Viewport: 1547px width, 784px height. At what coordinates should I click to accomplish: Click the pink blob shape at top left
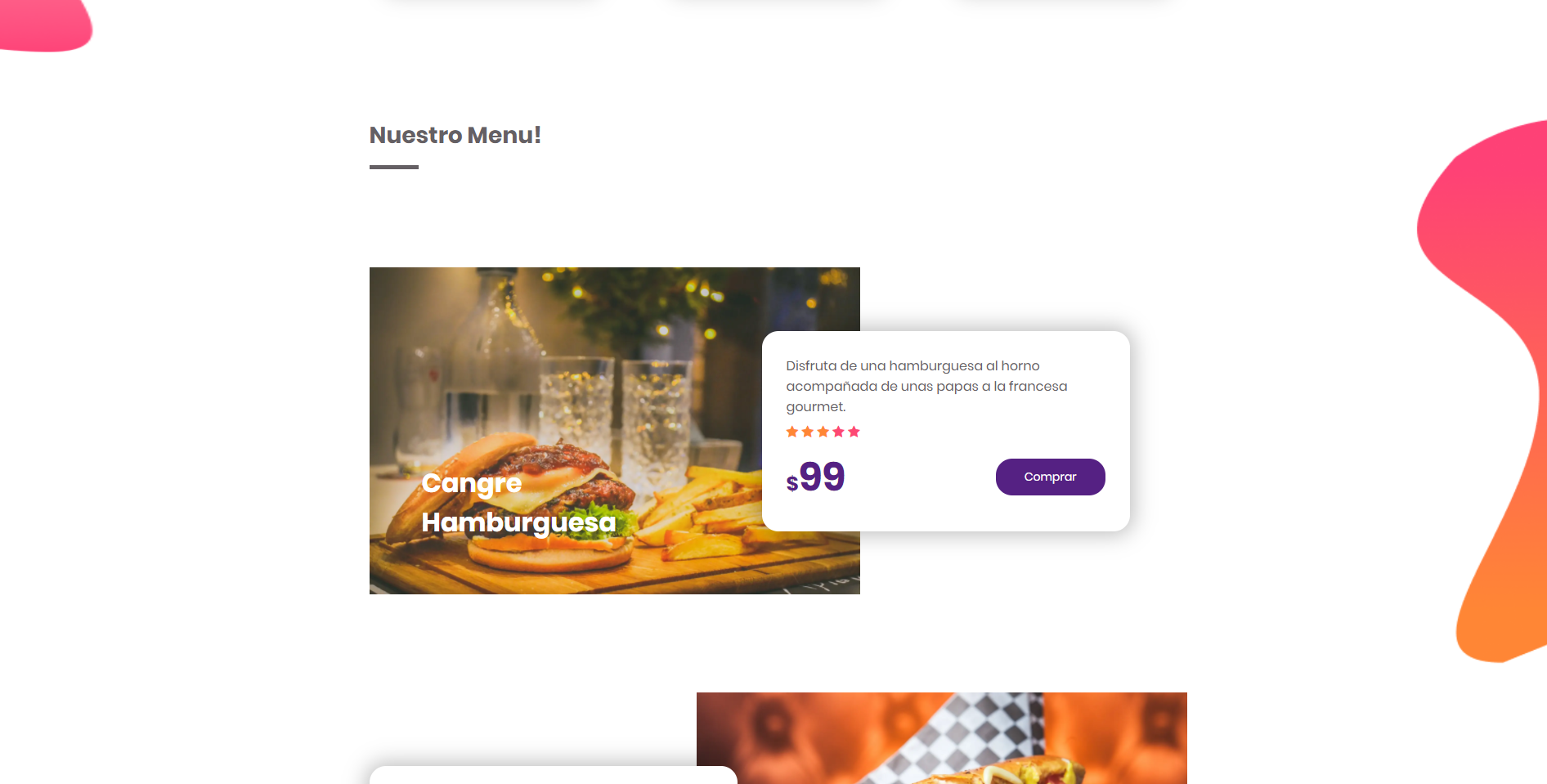click(x=45, y=25)
